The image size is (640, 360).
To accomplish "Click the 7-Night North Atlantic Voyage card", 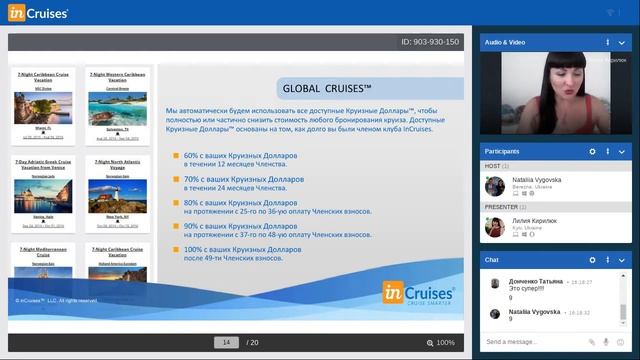I will pos(118,194).
